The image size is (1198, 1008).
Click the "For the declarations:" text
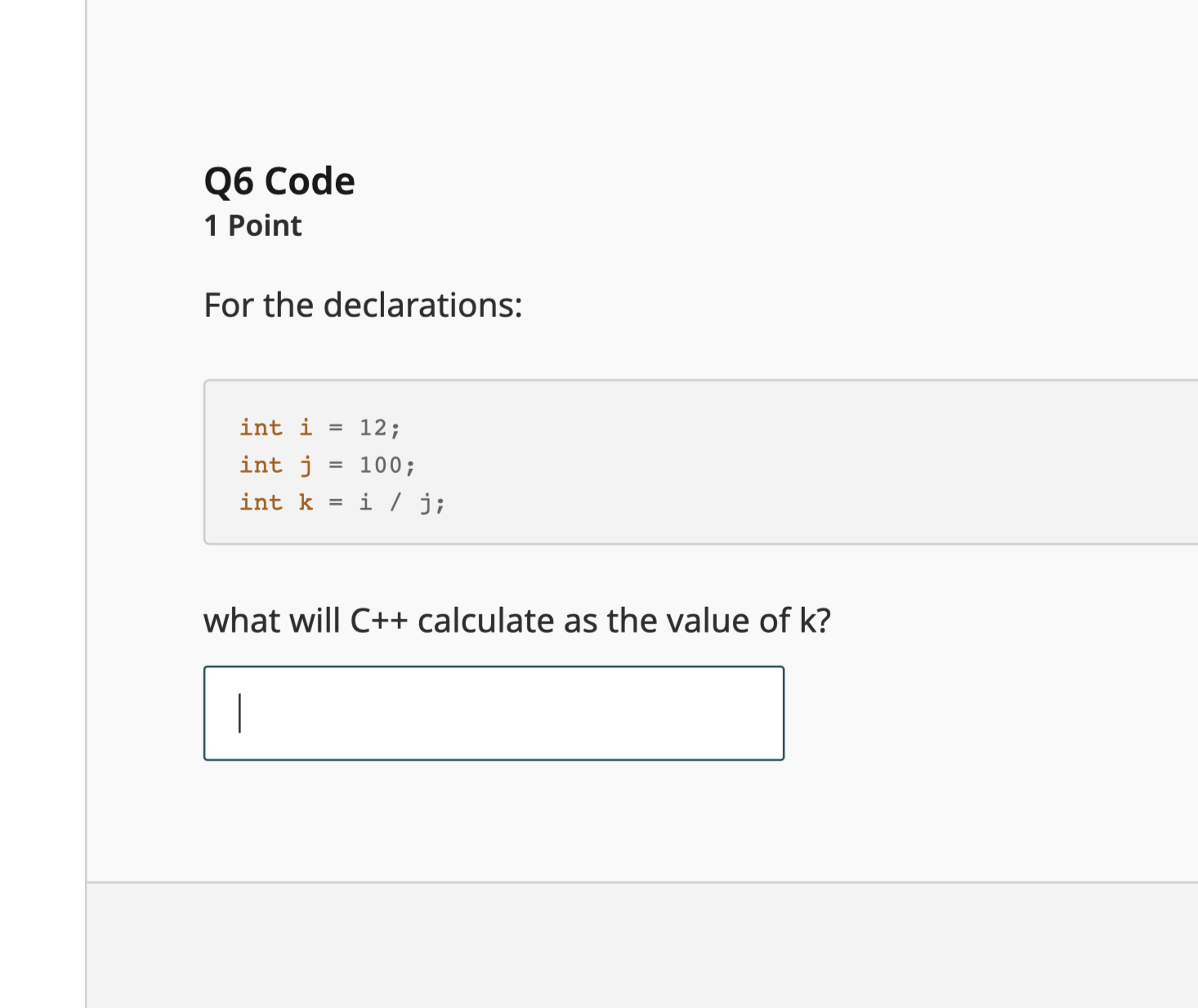(x=363, y=305)
